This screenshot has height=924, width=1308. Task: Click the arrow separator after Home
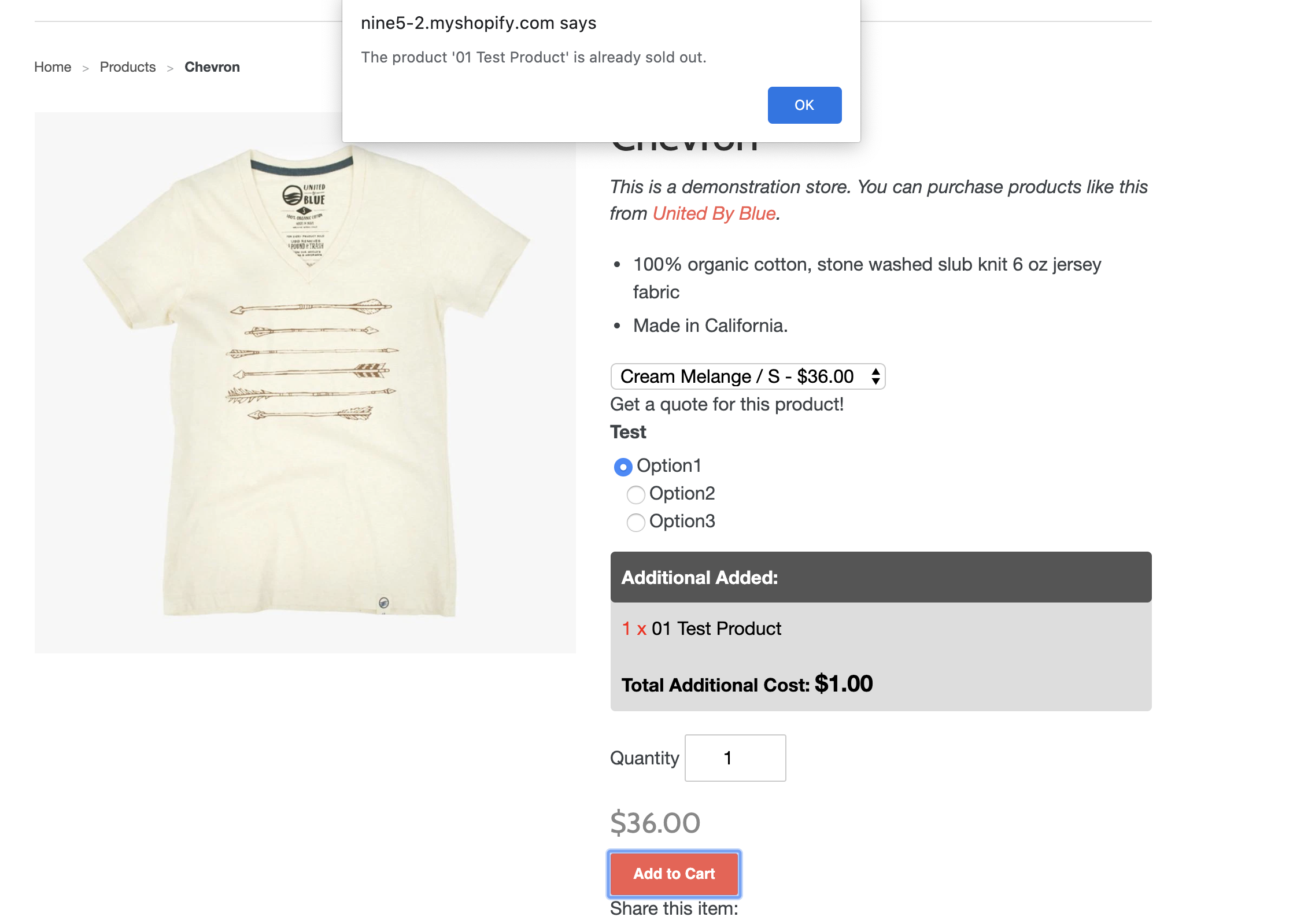pos(86,68)
